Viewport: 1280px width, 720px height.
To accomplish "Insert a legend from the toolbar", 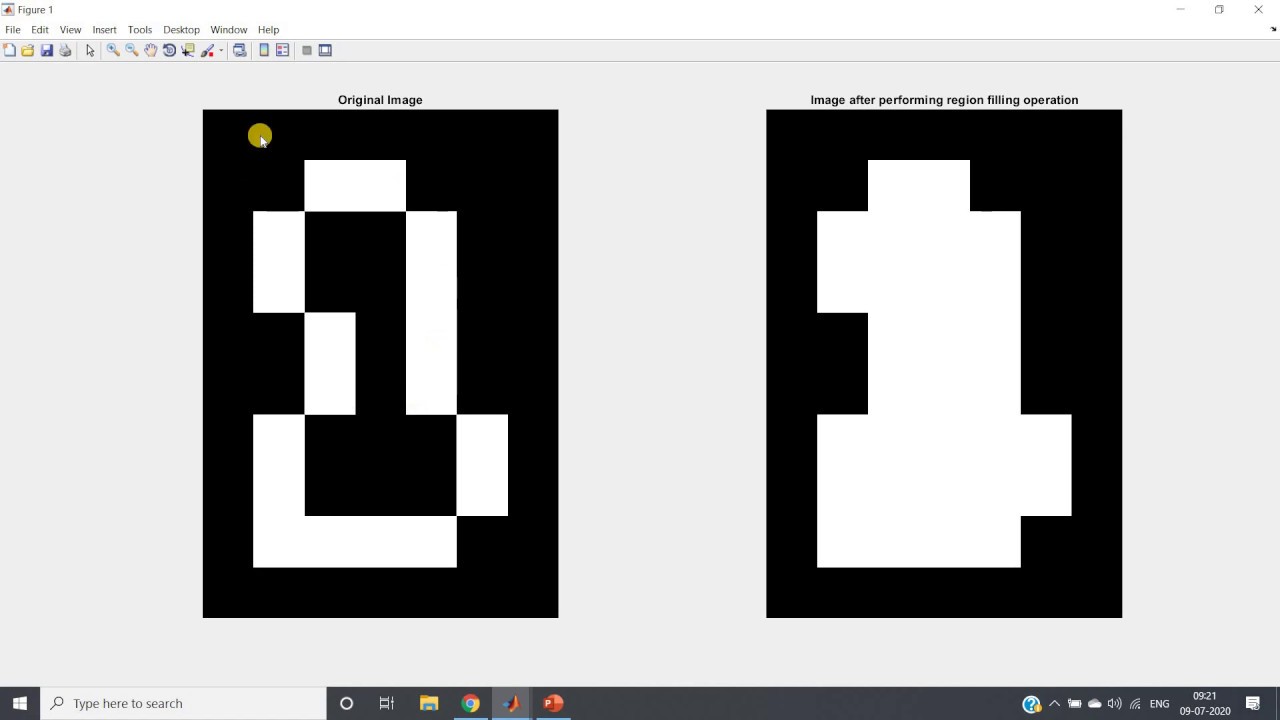I will coord(283,50).
